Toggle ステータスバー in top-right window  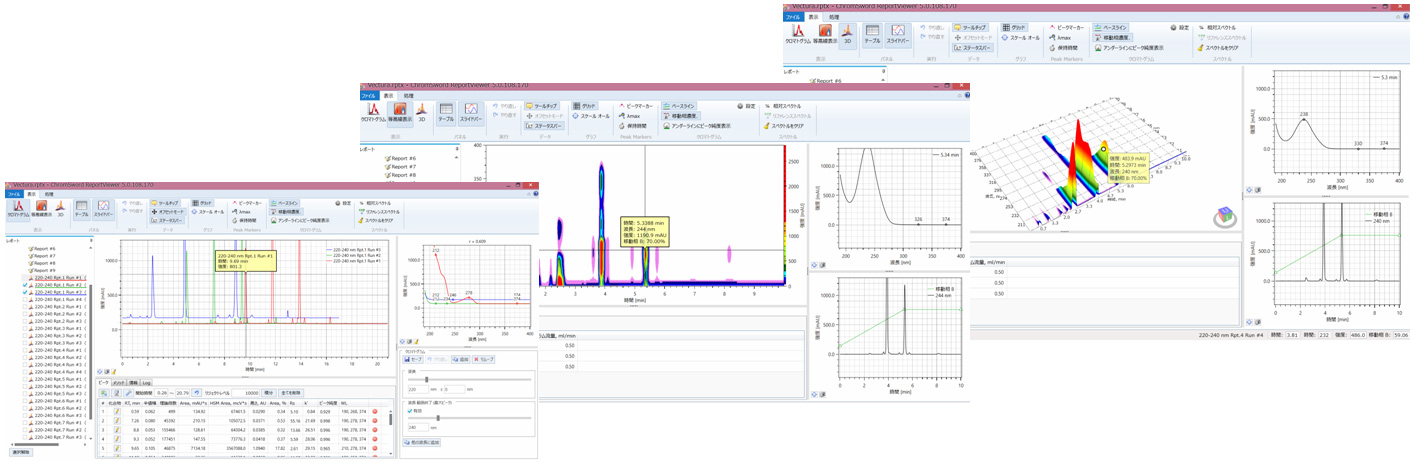tap(973, 47)
